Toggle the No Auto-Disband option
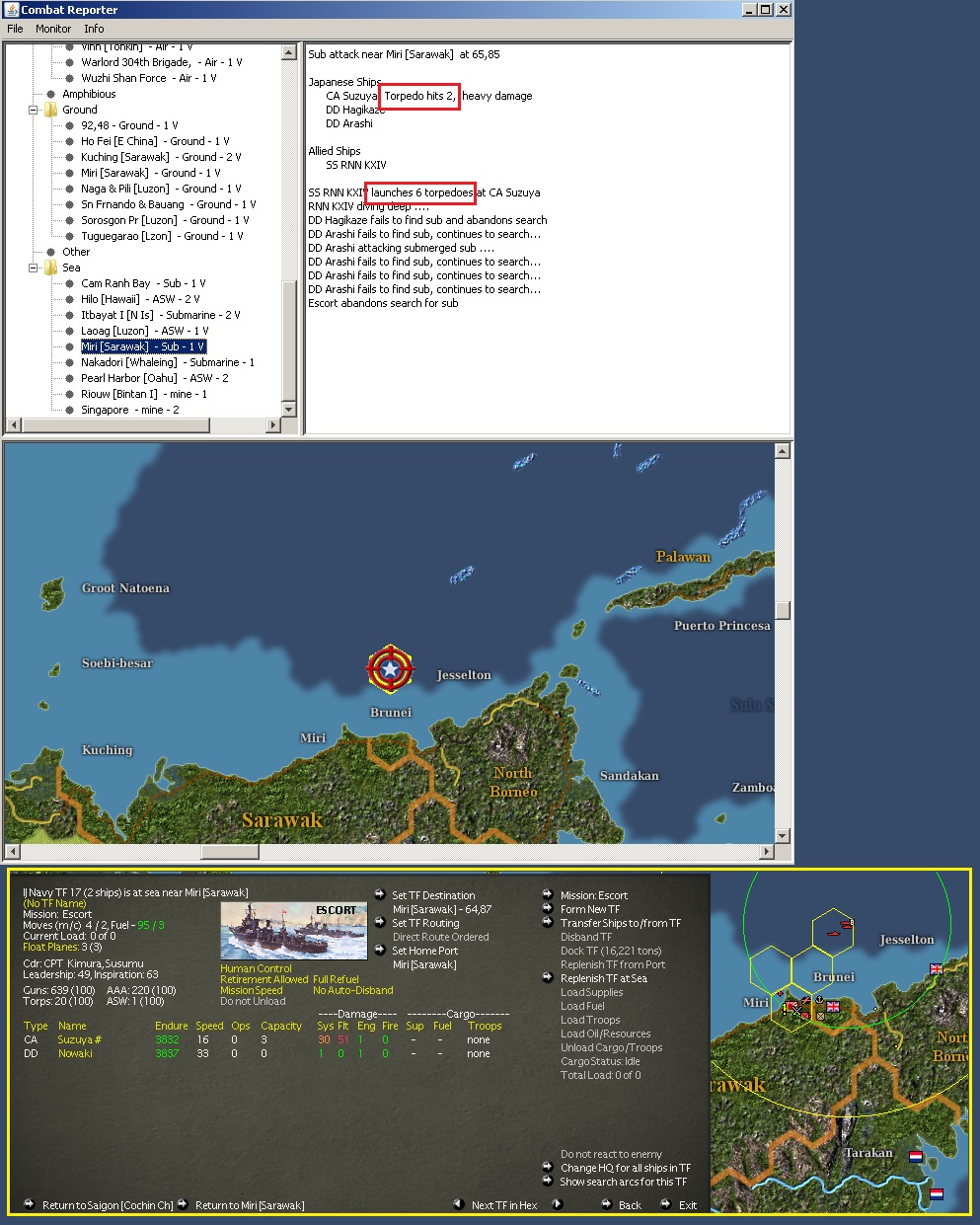This screenshot has width=980, height=1225. coord(353,990)
